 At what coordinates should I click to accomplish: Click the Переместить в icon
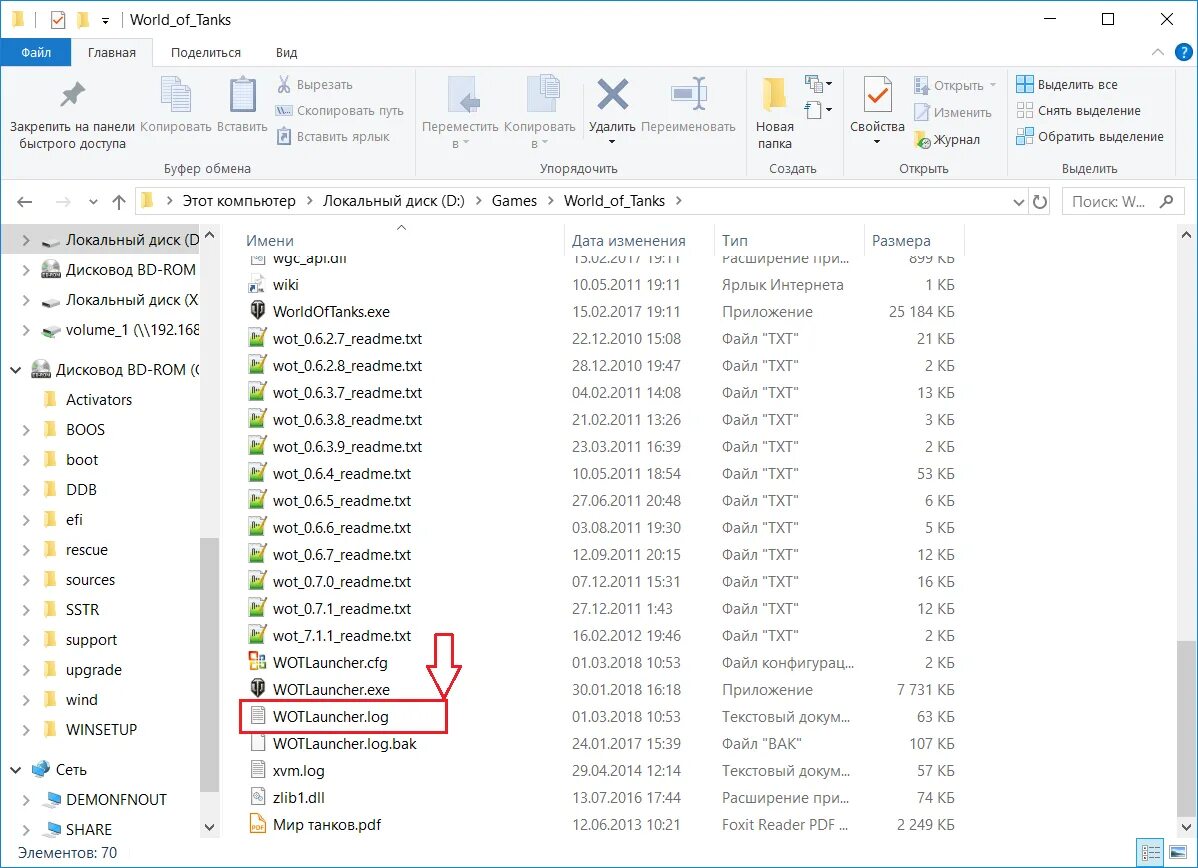click(463, 96)
